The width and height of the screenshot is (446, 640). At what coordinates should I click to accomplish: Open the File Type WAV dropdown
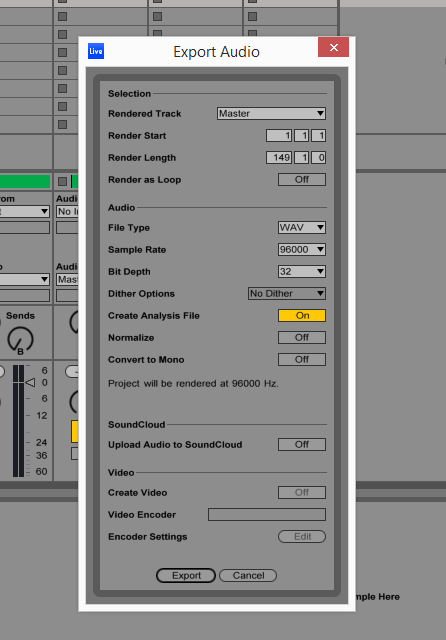302,227
